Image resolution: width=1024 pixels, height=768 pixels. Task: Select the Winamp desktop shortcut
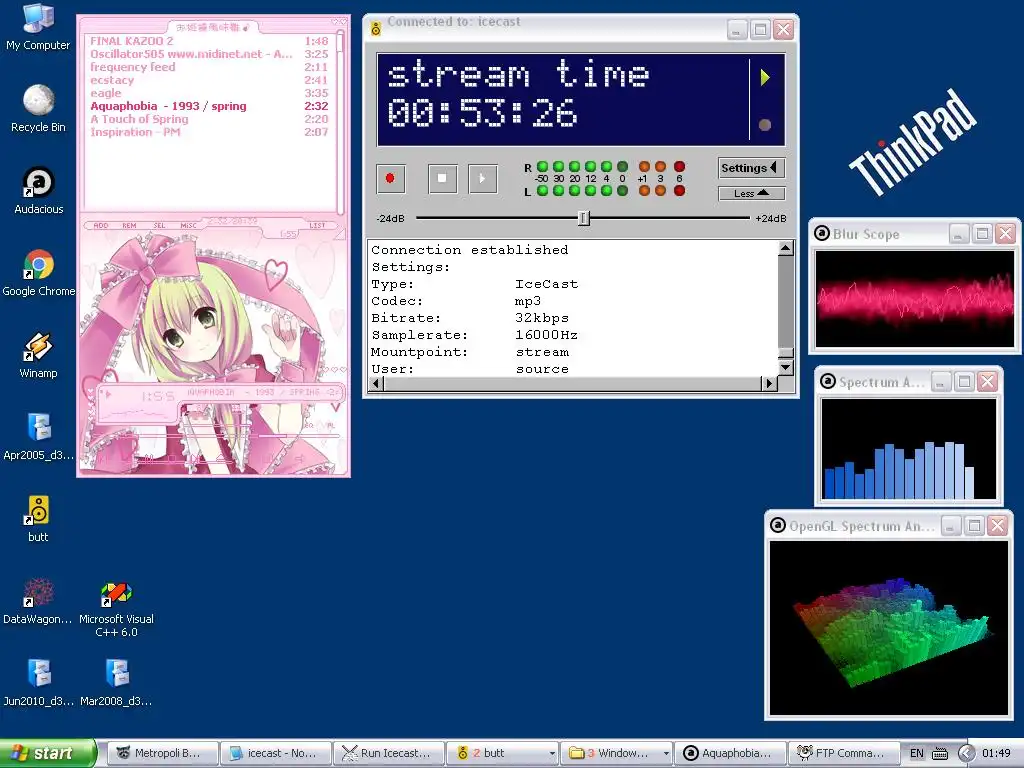[38, 355]
